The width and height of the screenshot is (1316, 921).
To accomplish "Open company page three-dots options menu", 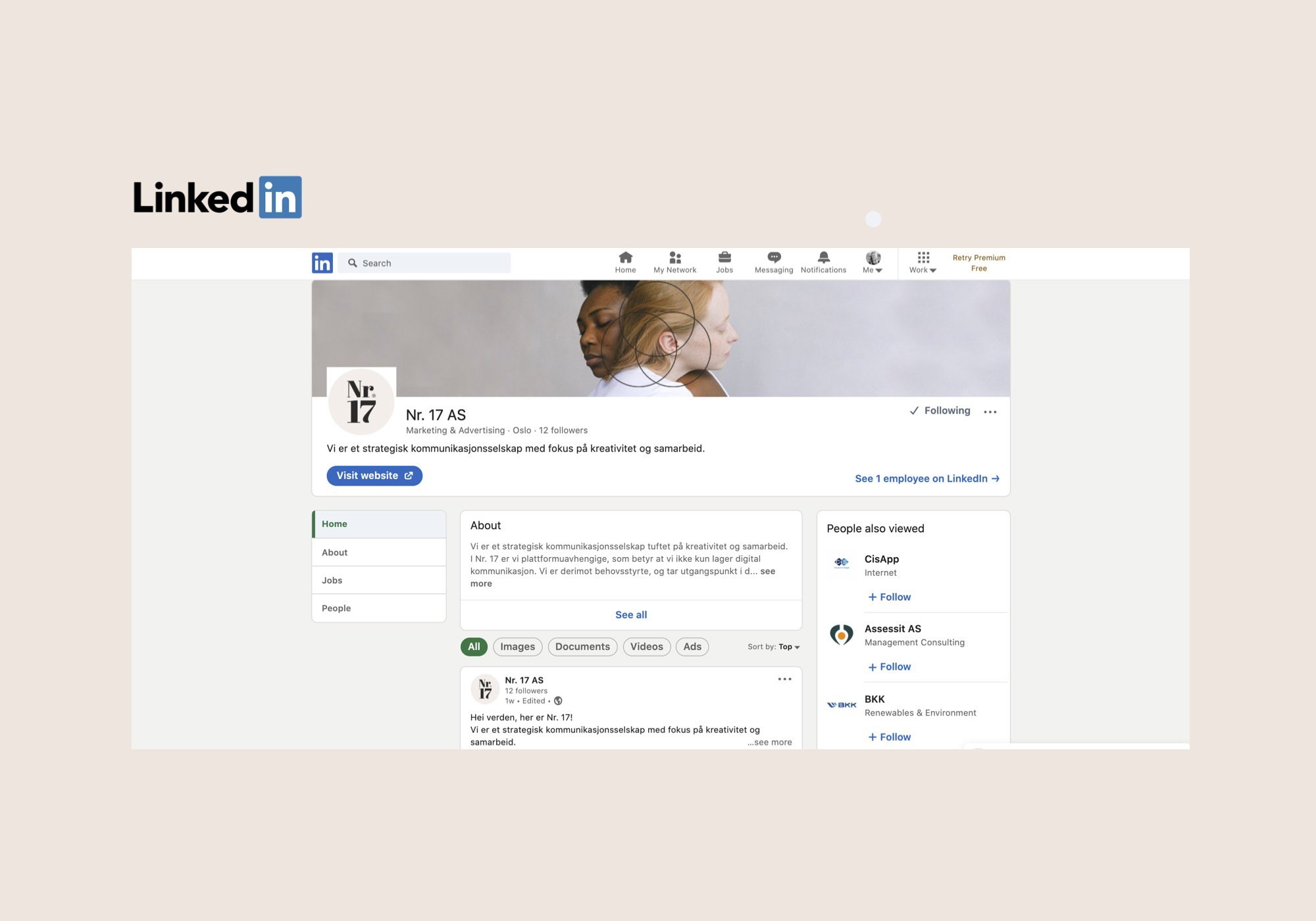I will pyautogui.click(x=990, y=412).
